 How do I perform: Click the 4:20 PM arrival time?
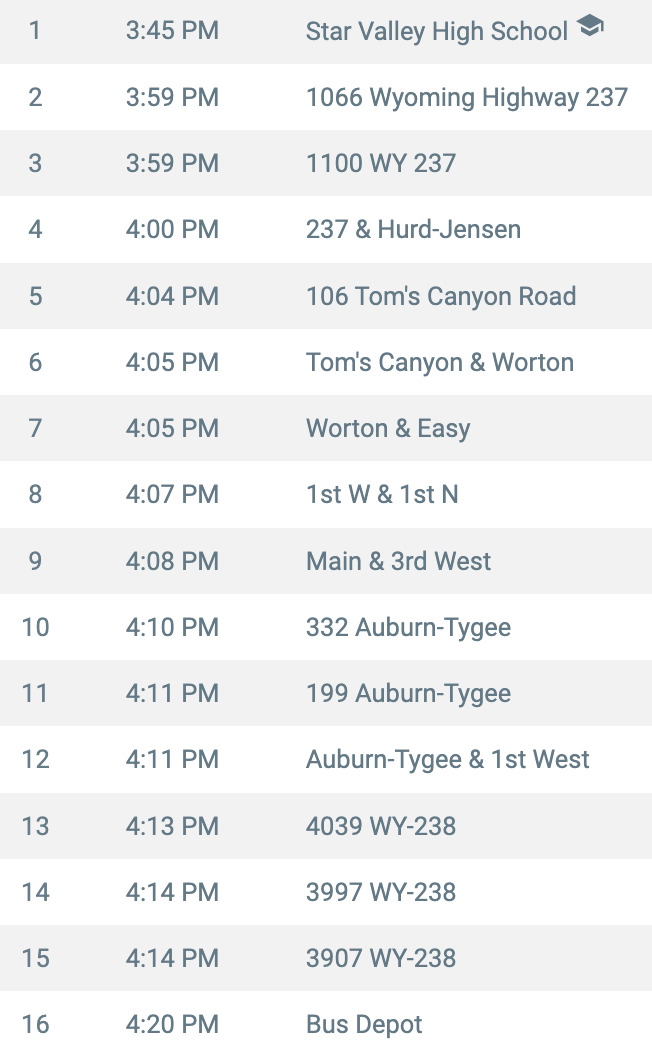coord(172,1024)
